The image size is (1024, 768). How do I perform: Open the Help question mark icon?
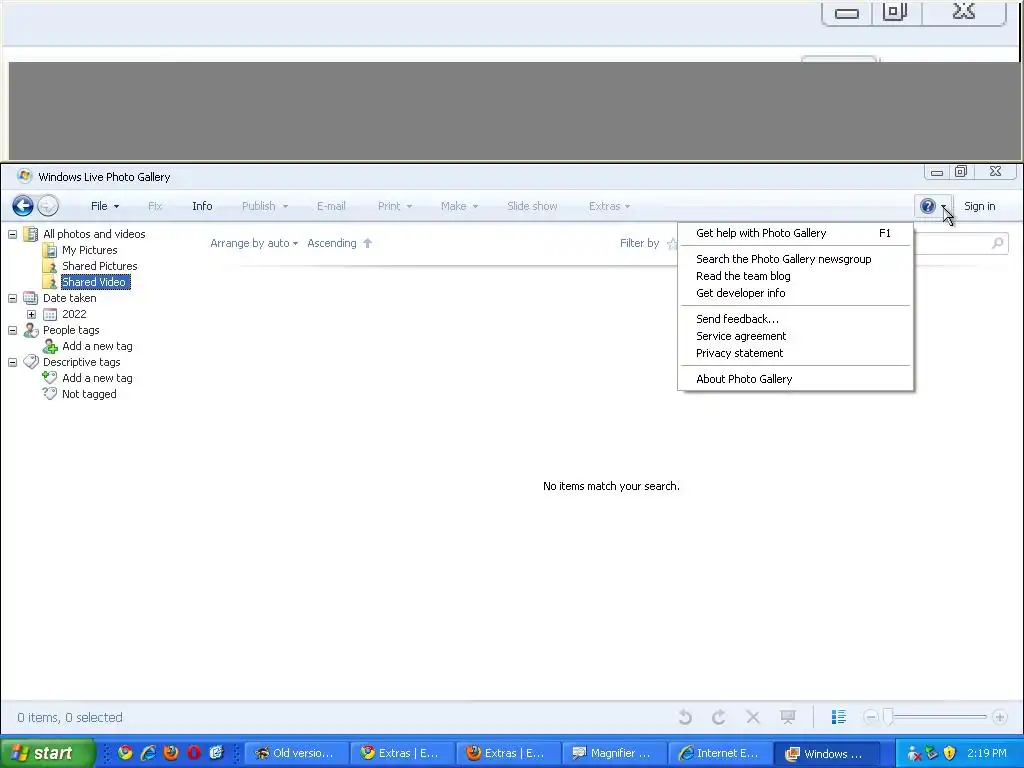pos(927,206)
